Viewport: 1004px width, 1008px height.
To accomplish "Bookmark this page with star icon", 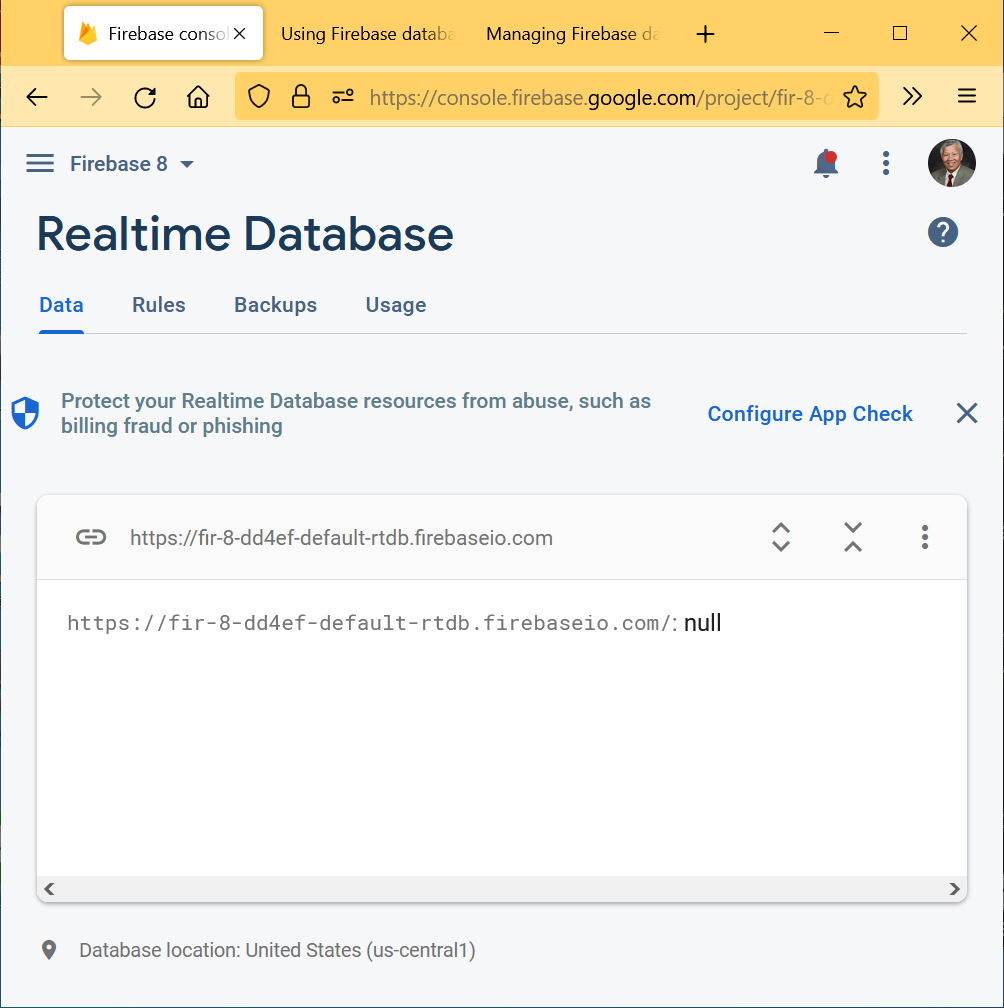I will tap(854, 97).
